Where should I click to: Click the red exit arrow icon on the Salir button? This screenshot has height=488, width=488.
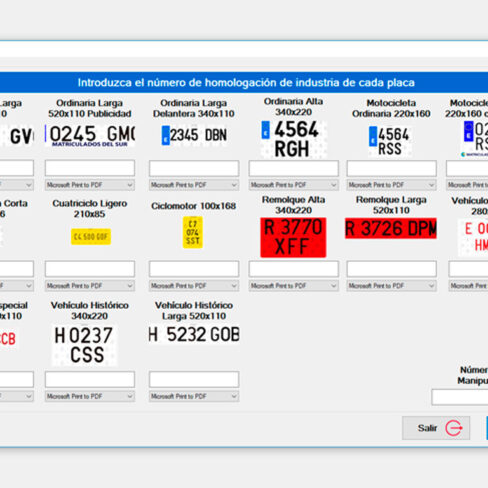(454, 428)
